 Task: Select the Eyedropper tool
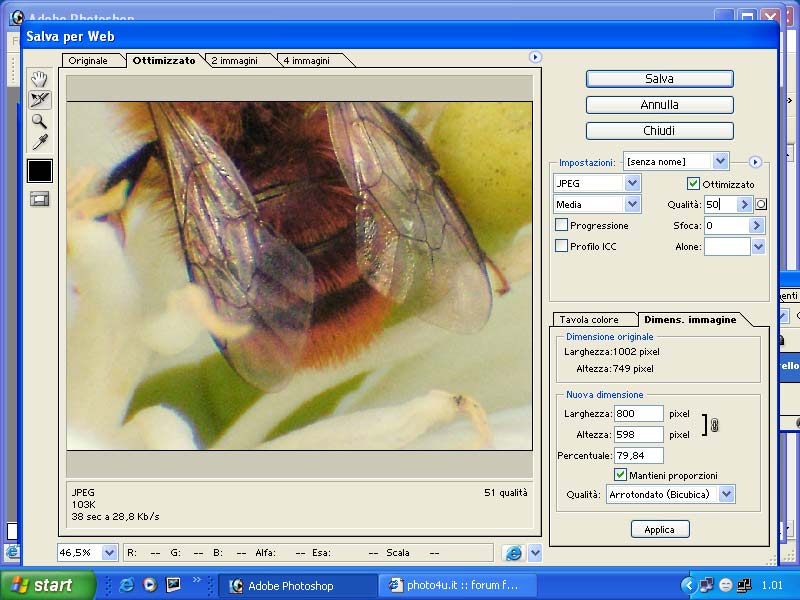[39, 143]
